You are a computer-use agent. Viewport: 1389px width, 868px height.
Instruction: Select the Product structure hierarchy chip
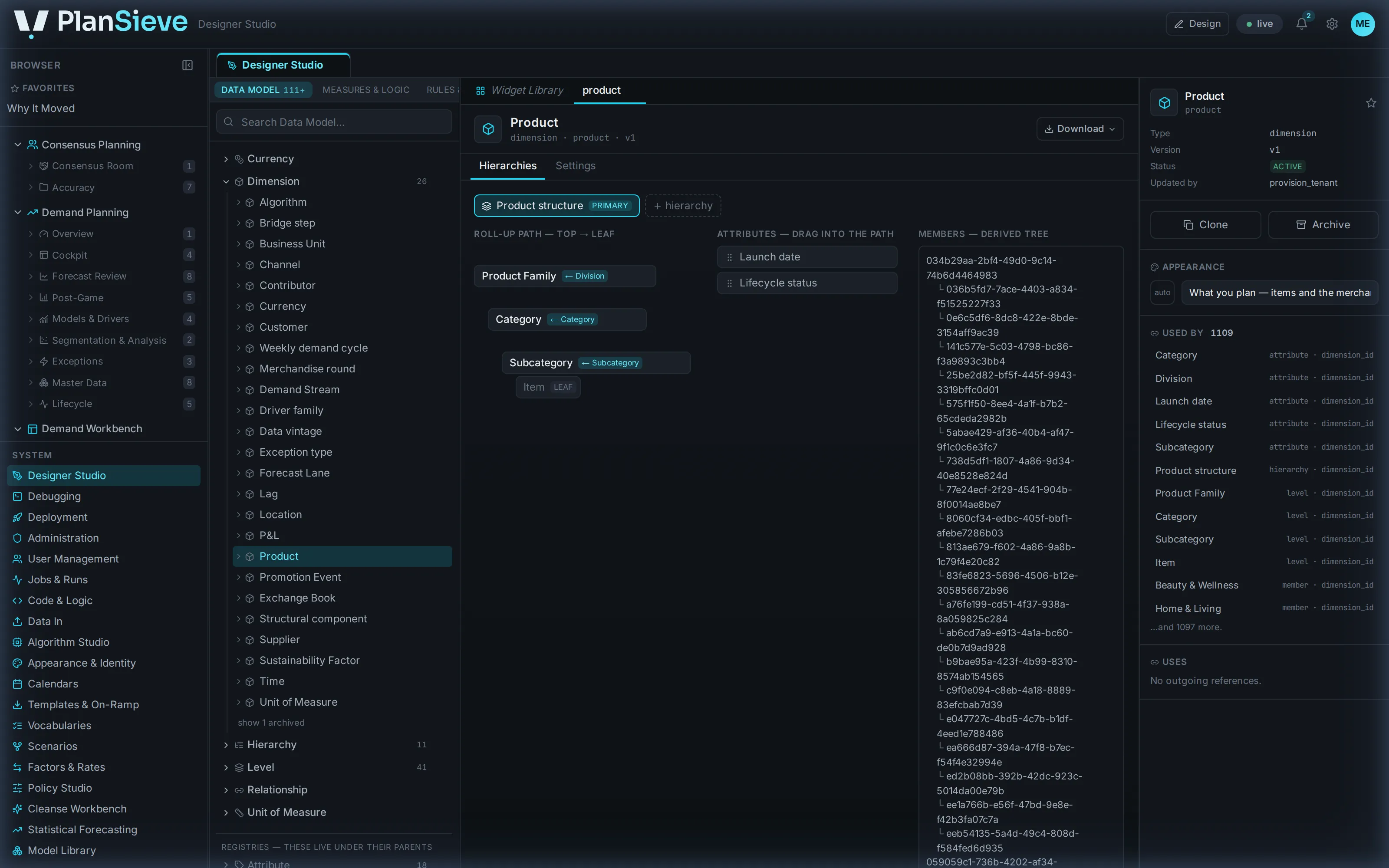pyautogui.click(x=556, y=206)
